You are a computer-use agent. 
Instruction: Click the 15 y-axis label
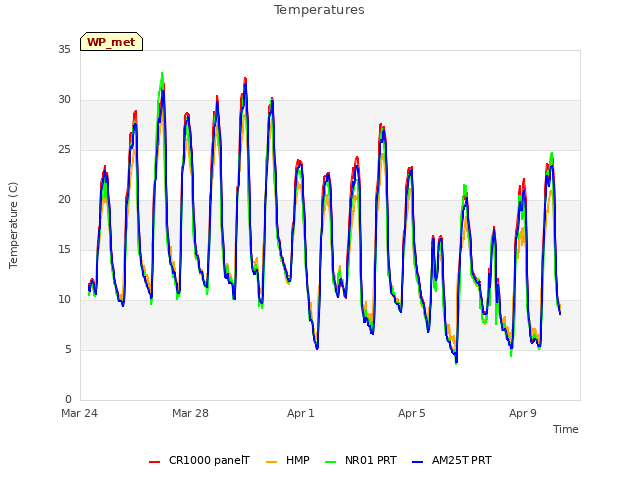pyautogui.click(x=64, y=250)
